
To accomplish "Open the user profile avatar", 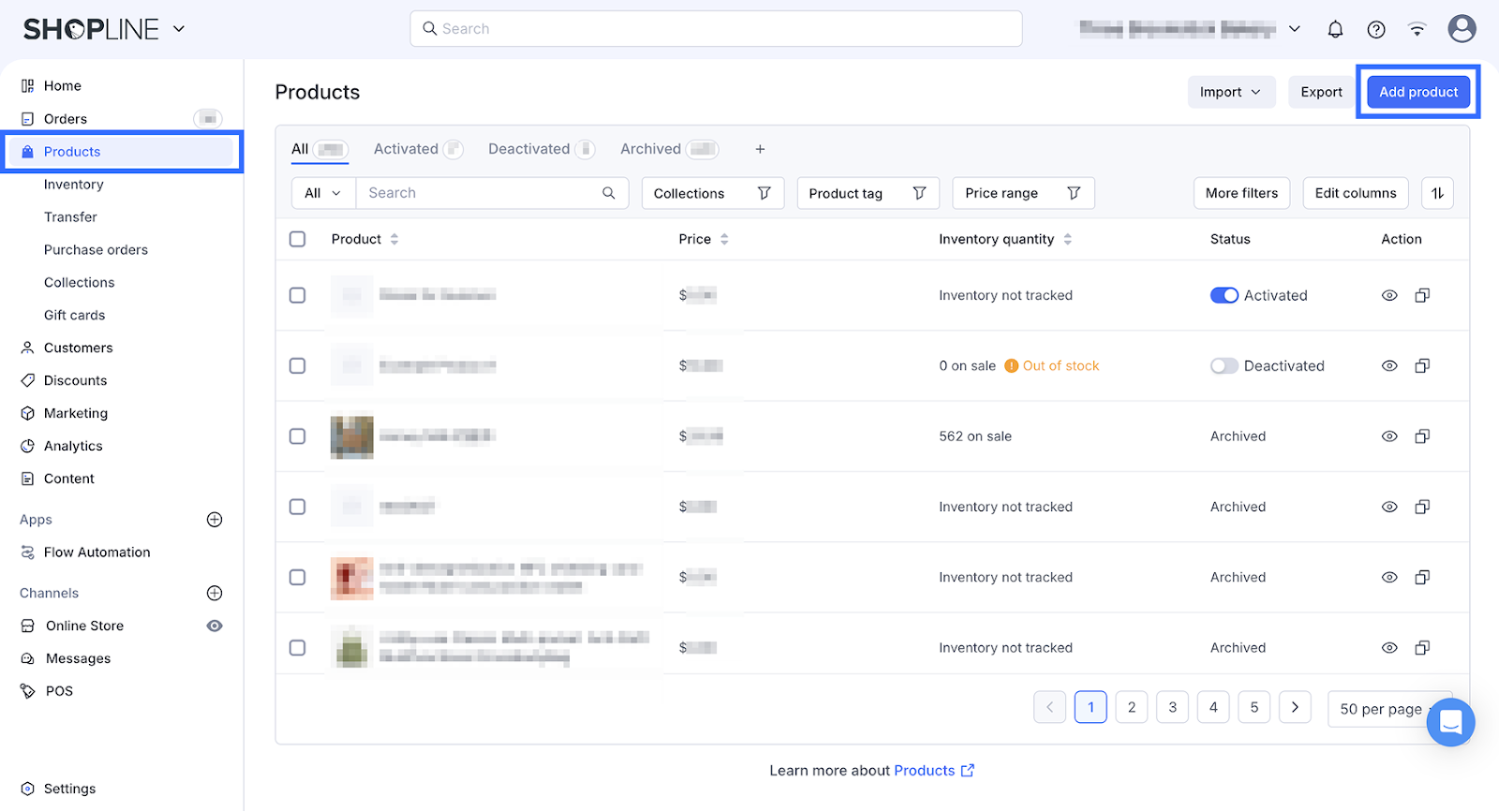I will point(1462,29).
